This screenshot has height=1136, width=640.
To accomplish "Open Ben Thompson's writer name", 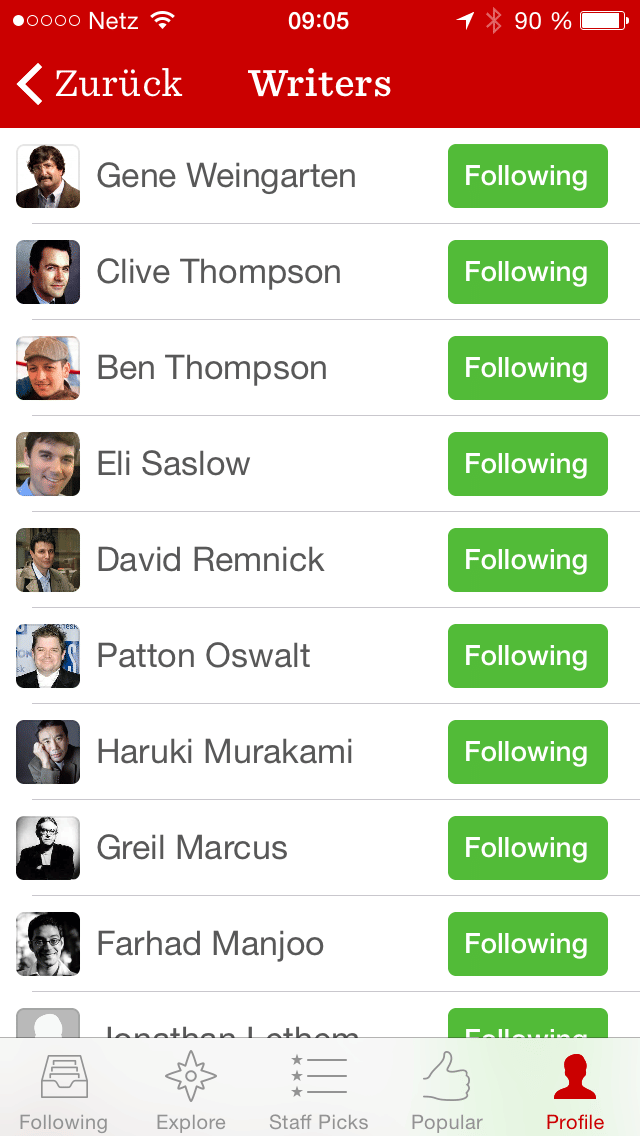I will 212,368.
